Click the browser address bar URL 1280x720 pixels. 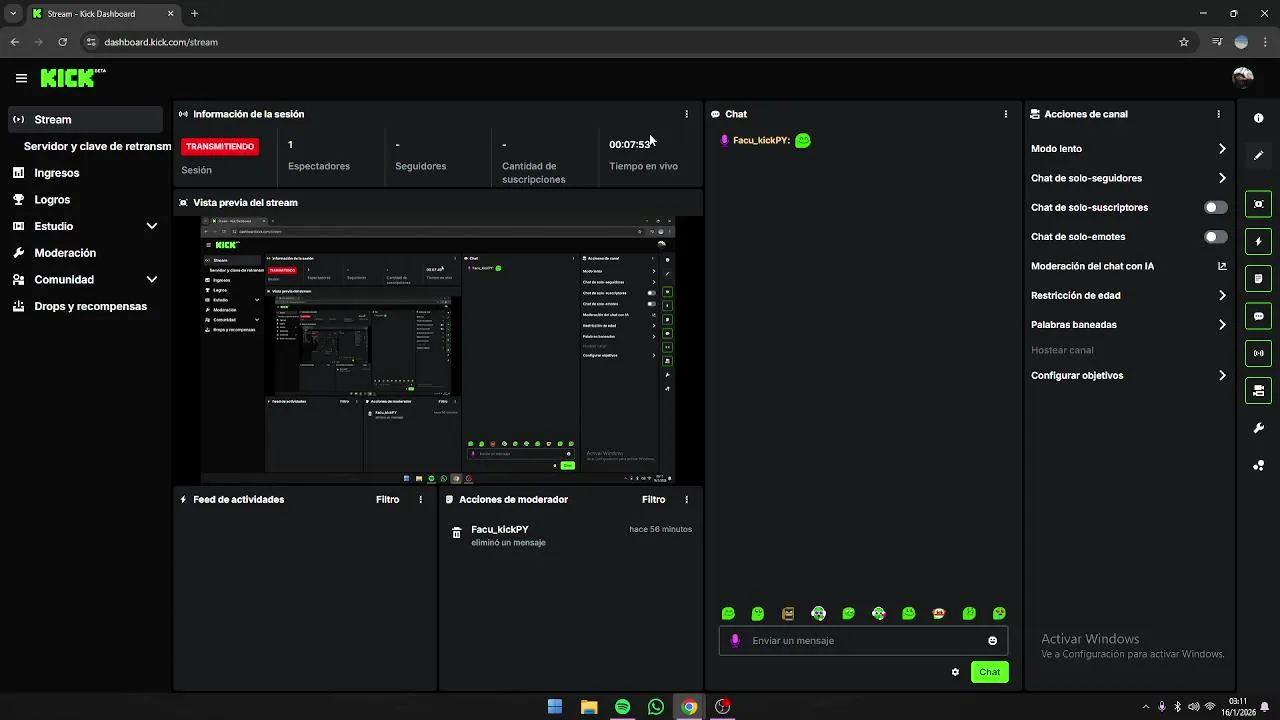click(161, 42)
